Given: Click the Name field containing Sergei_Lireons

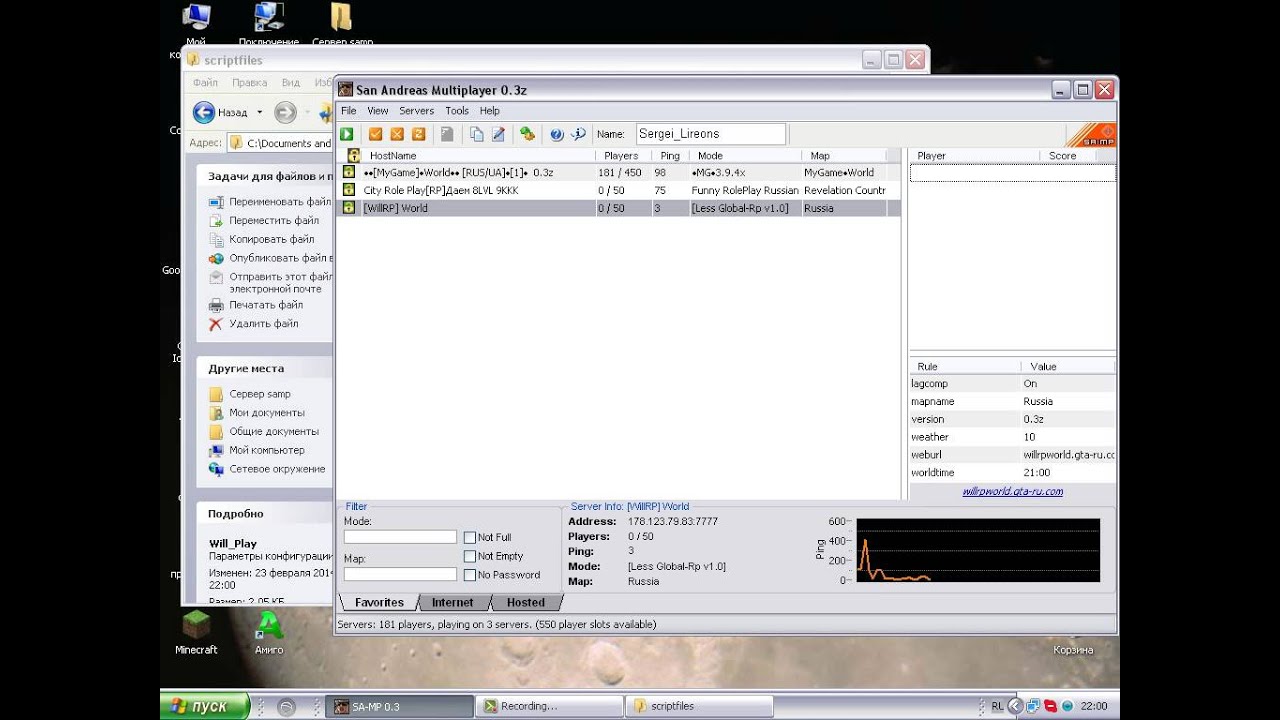Looking at the screenshot, I should (710, 134).
